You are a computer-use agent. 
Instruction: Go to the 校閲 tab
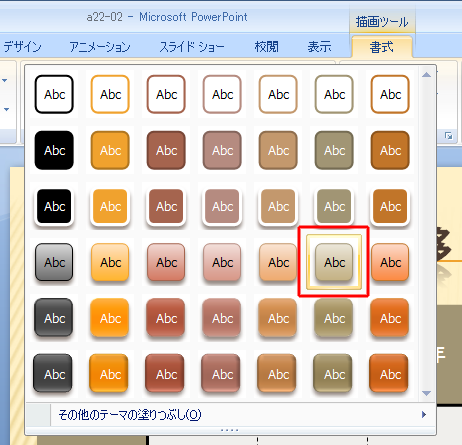point(266,47)
